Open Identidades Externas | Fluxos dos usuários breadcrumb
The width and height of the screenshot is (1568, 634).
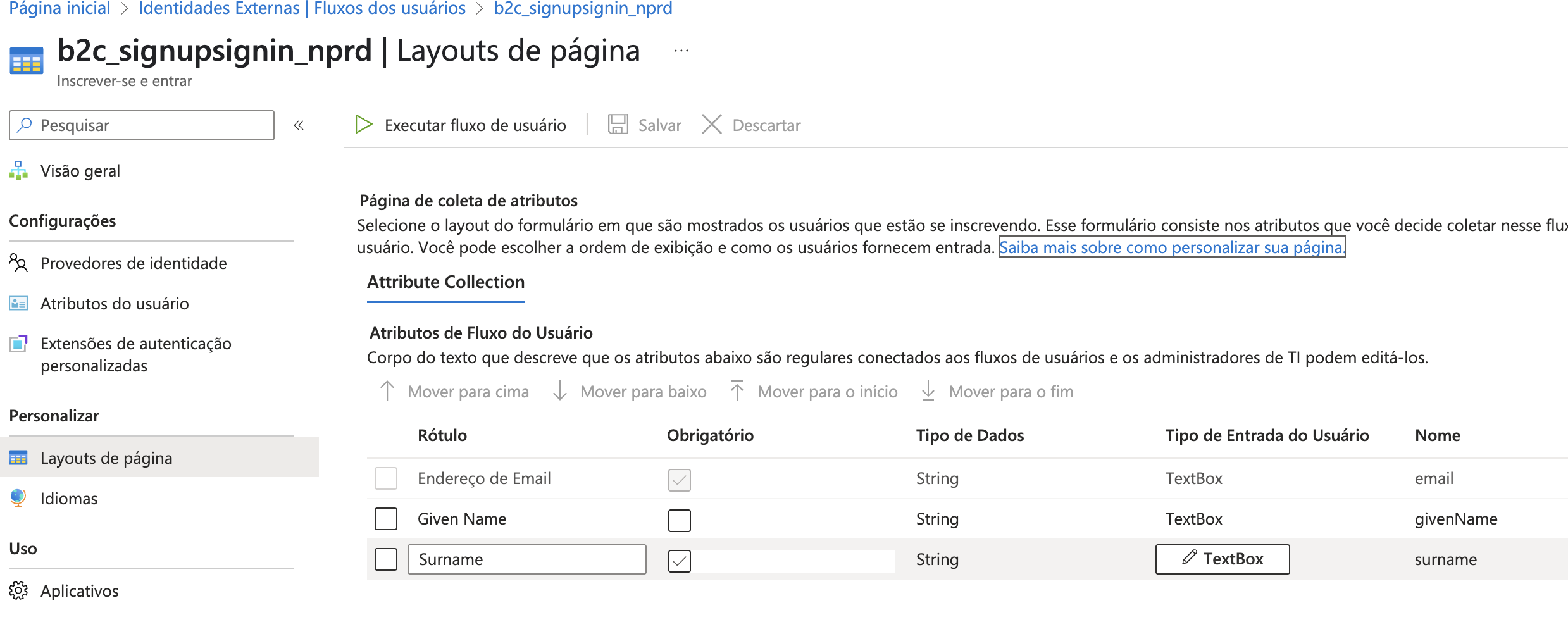pos(302,8)
